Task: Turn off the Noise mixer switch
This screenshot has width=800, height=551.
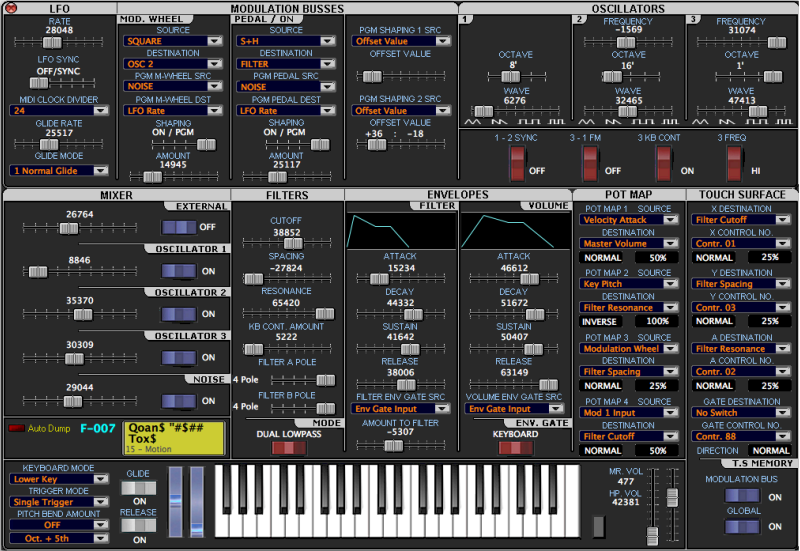Action: tap(180, 400)
